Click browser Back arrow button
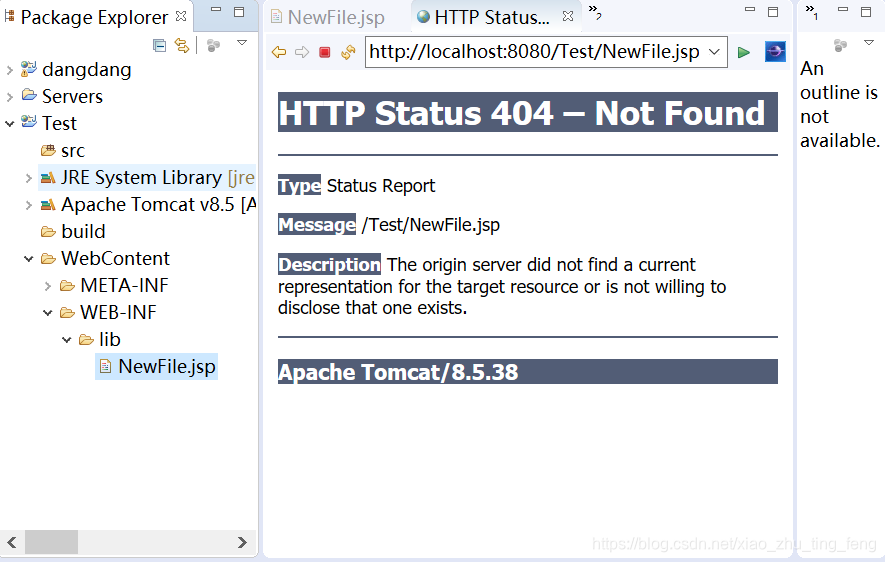Screen dimensions: 885x562 279,52
